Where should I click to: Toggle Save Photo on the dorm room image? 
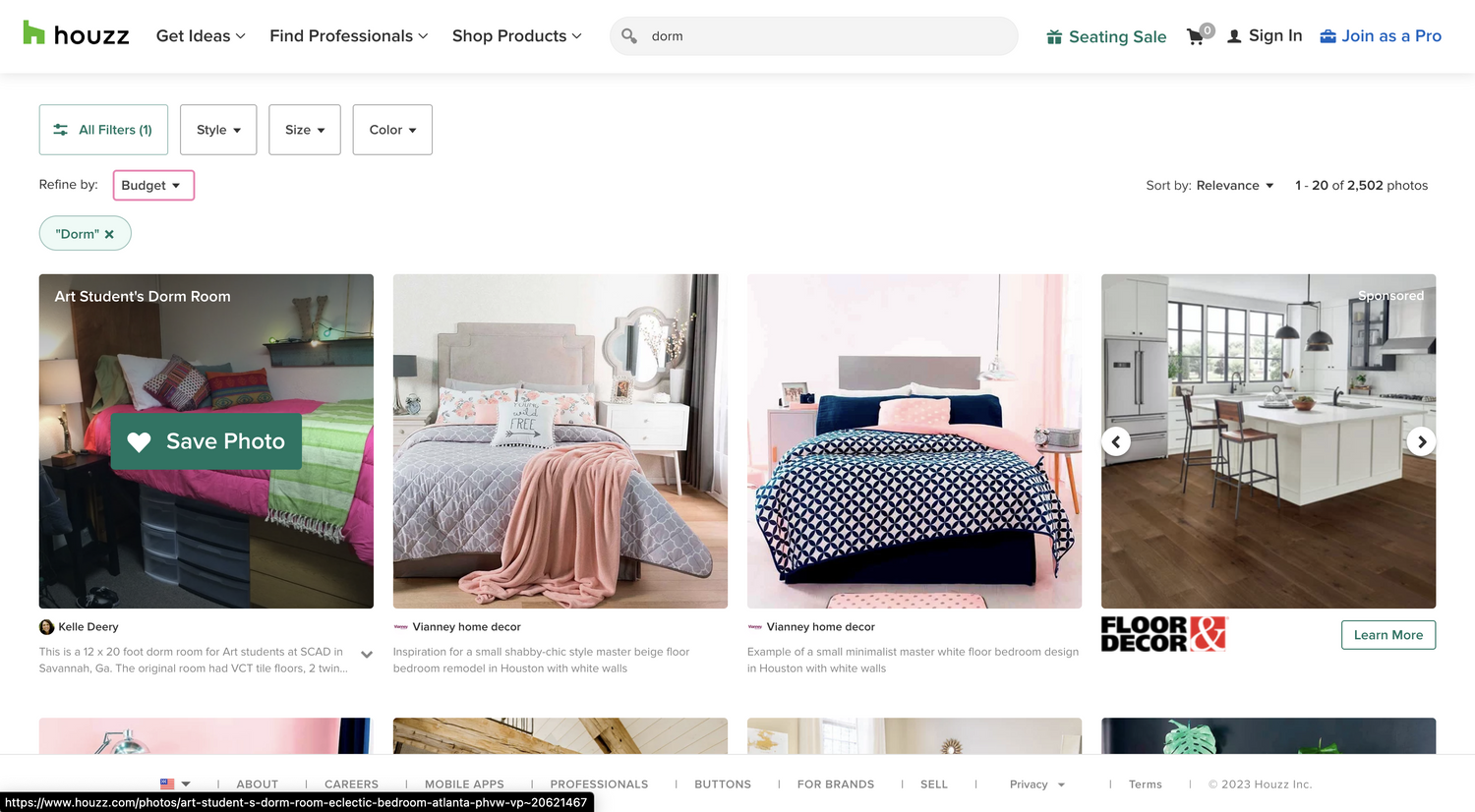point(206,441)
